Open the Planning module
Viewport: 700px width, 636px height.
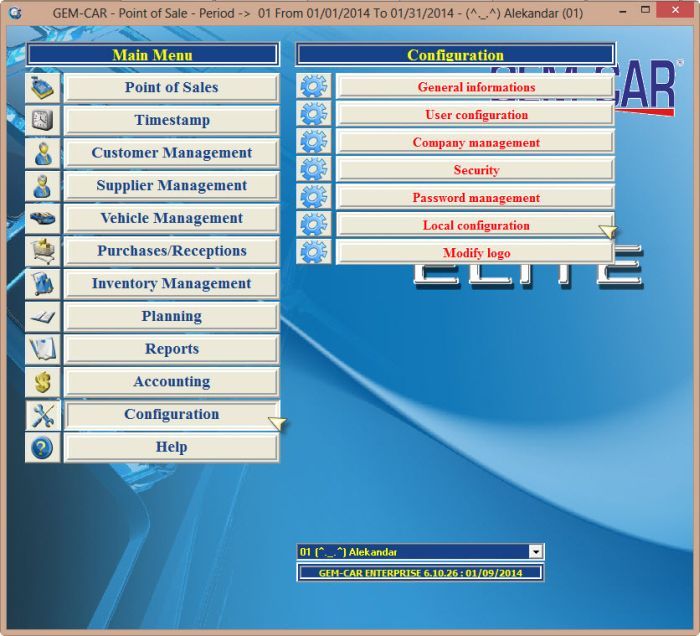click(171, 316)
